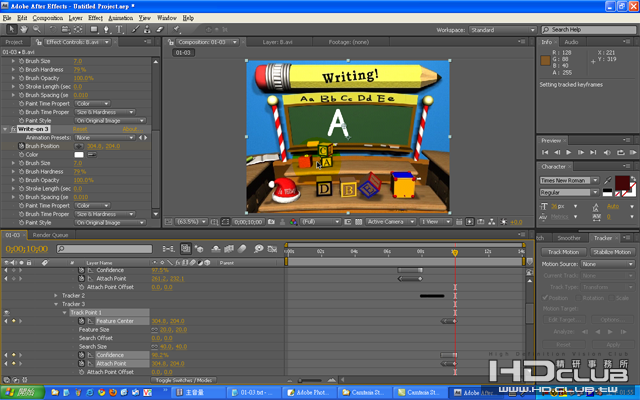The height and width of the screenshot is (400, 640).
Task: Click the timeline zoom slider
Action: click(312, 380)
